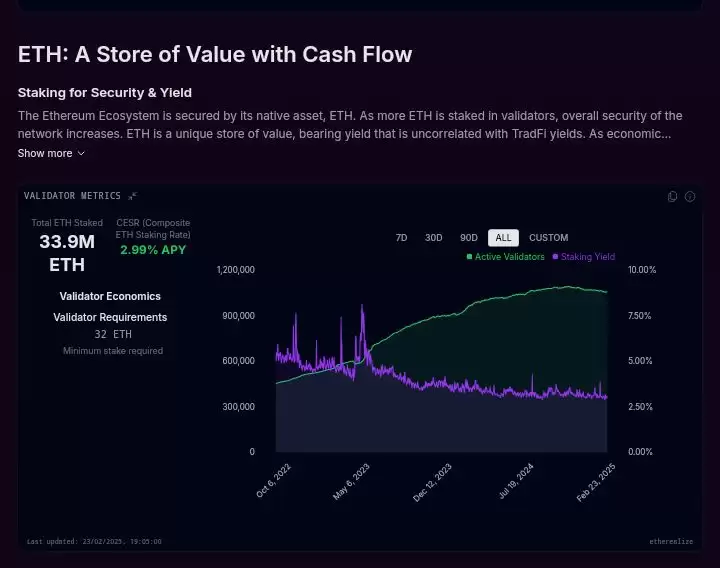This screenshot has width=720, height=568.
Task: Click the Dec 12, 2023 x-axis marker
Action: coord(434,481)
